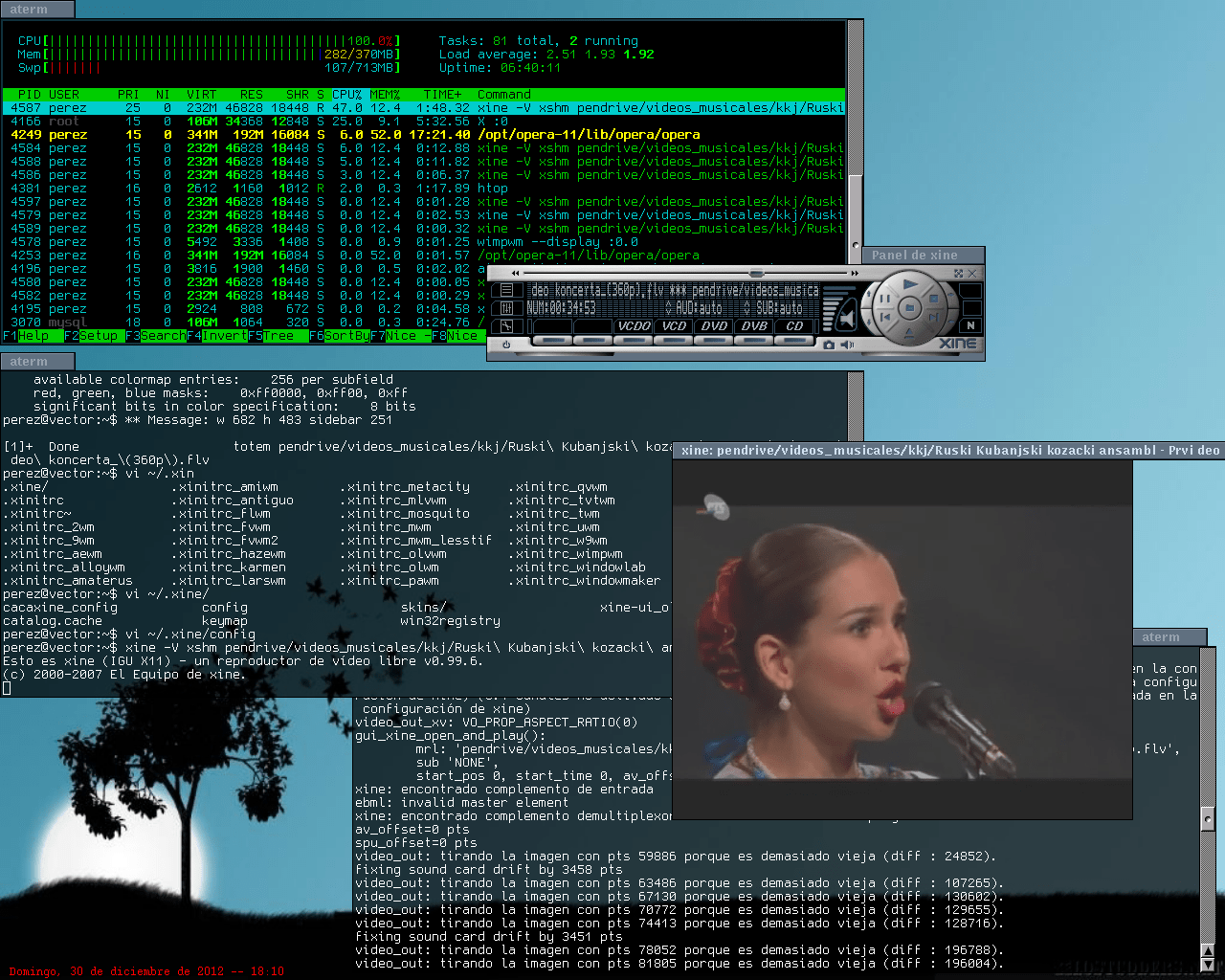The width and height of the screenshot is (1225, 980).
Task: Click date and time text on desktop
Action: pyautogui.click(x=145, y=971)
